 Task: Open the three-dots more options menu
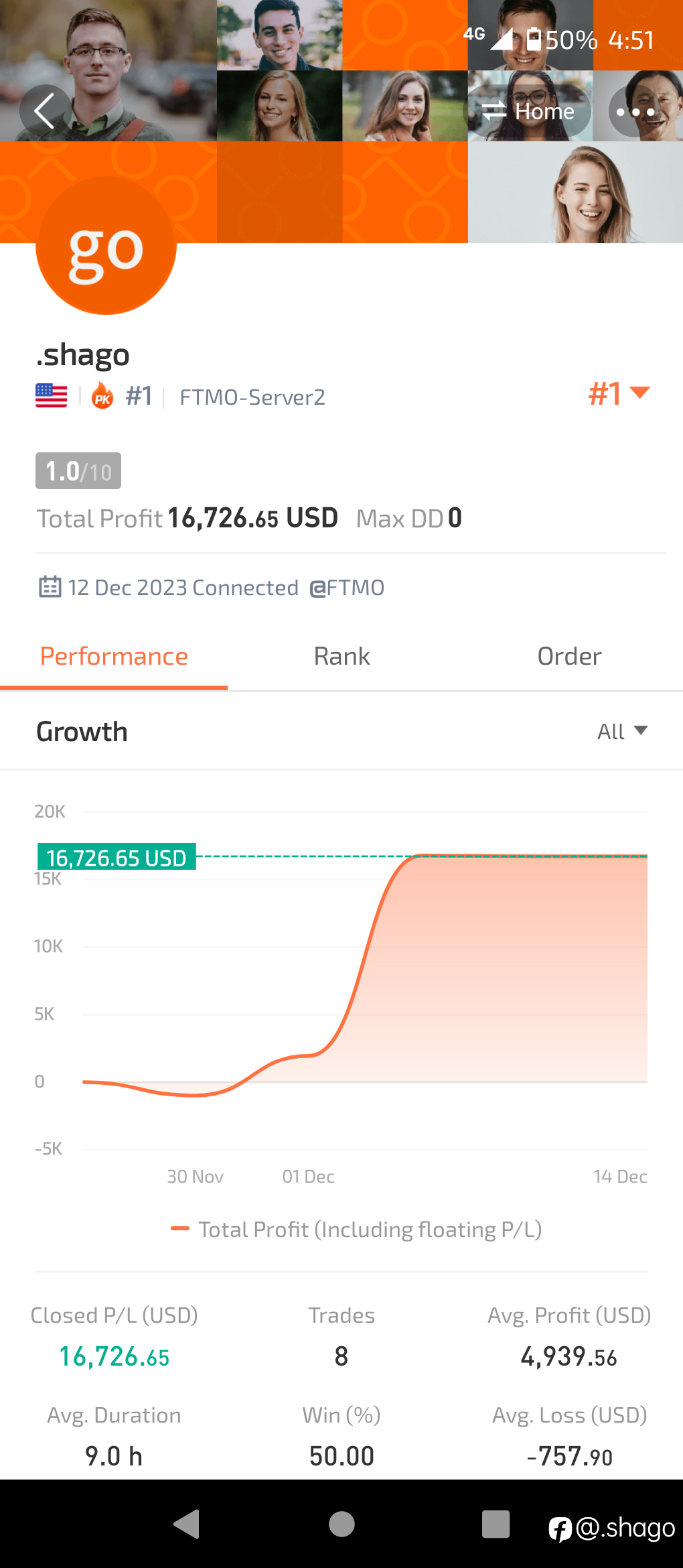pyautogui.click(x=635, y=111)
